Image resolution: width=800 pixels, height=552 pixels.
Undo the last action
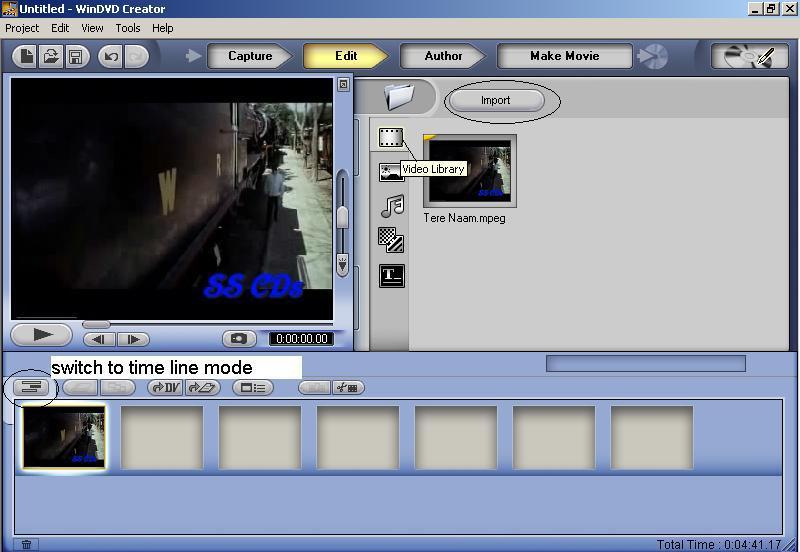[111, 56]
